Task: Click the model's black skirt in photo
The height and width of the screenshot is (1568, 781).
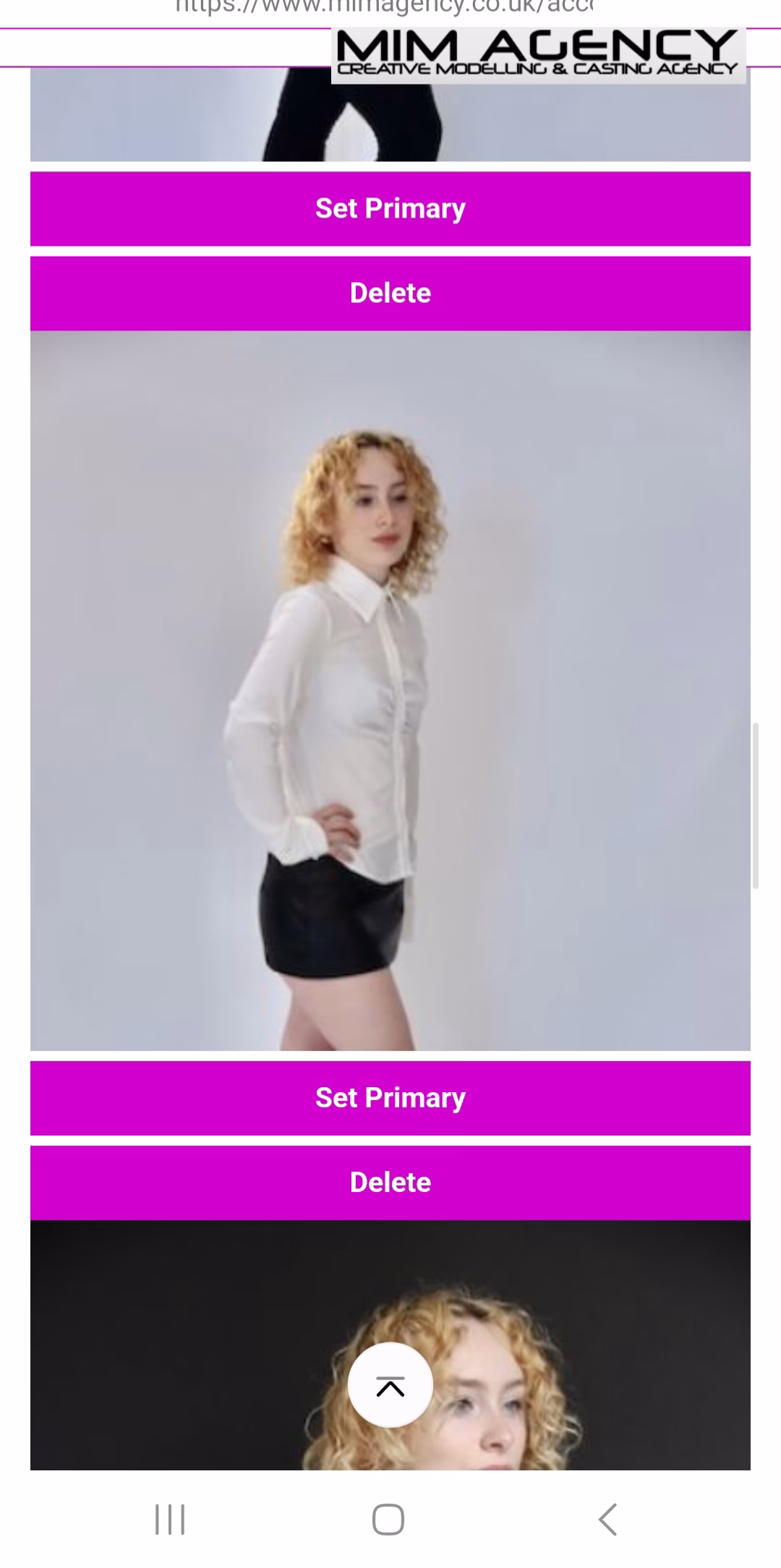Action: pyautogui.click(x=331, y=917)
